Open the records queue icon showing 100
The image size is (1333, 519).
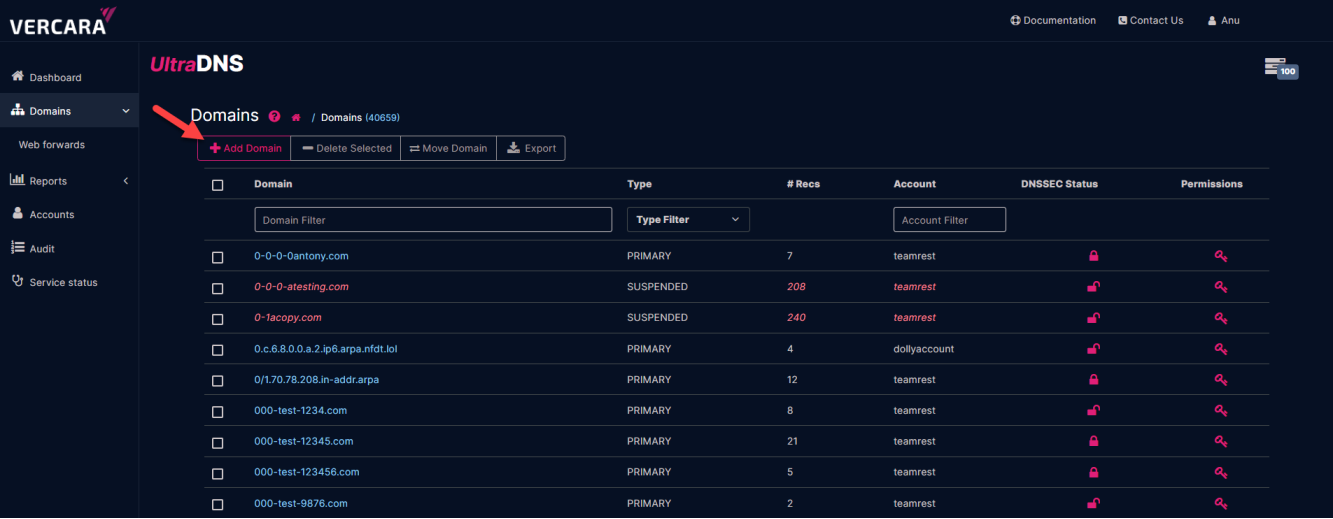click(x=1281, y=68)
